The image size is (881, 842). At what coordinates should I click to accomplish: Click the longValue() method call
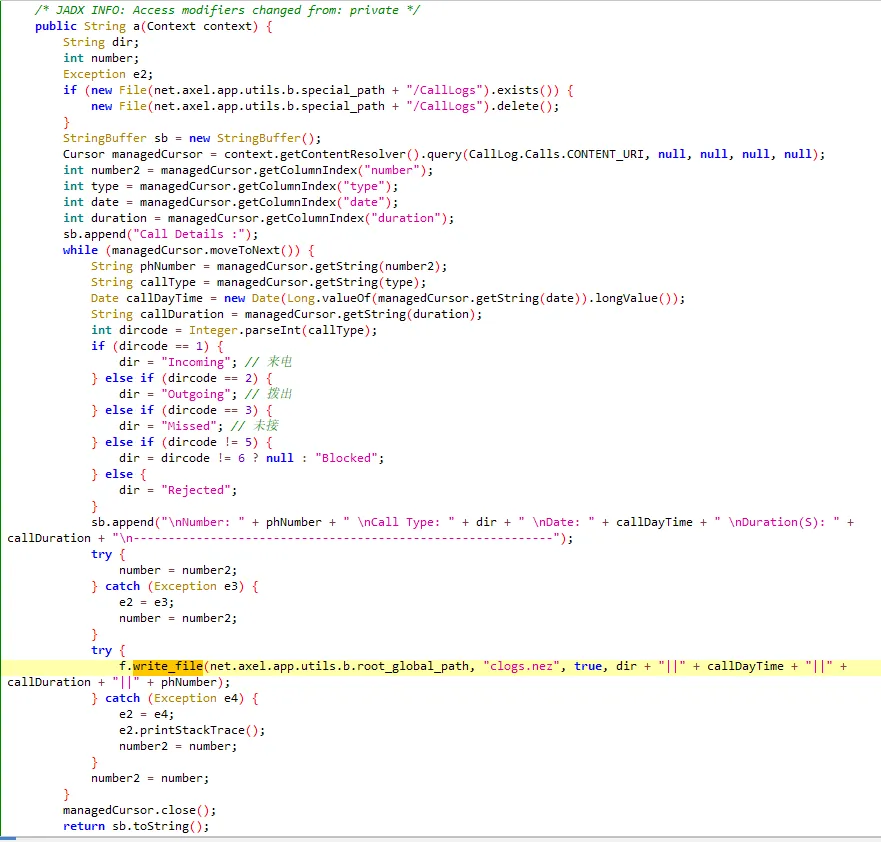(633, 298)
